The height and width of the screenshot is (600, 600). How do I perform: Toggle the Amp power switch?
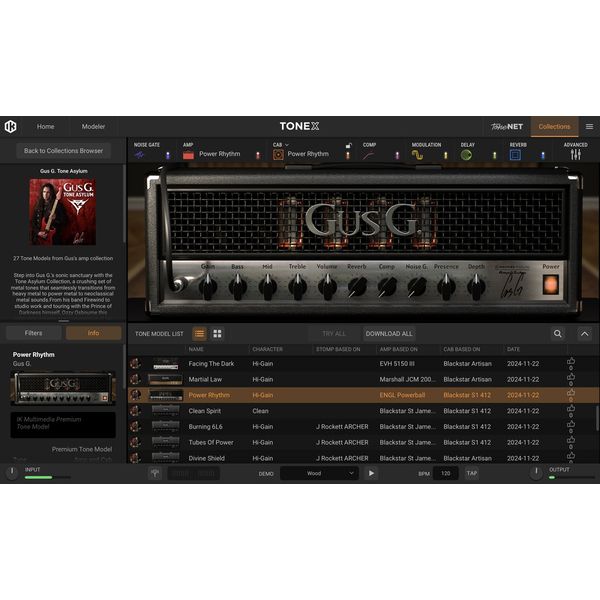pyautogui.click(x=258, y=155)
